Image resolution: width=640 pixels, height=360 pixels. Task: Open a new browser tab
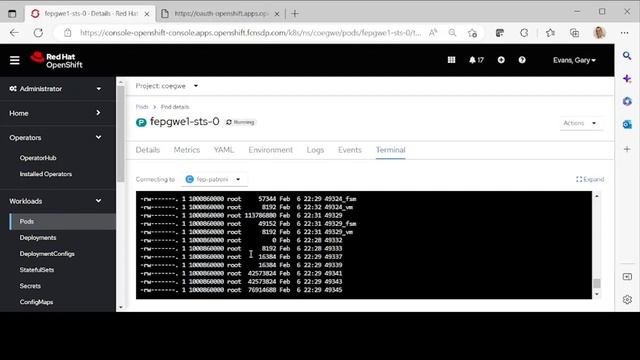[295, 13]
